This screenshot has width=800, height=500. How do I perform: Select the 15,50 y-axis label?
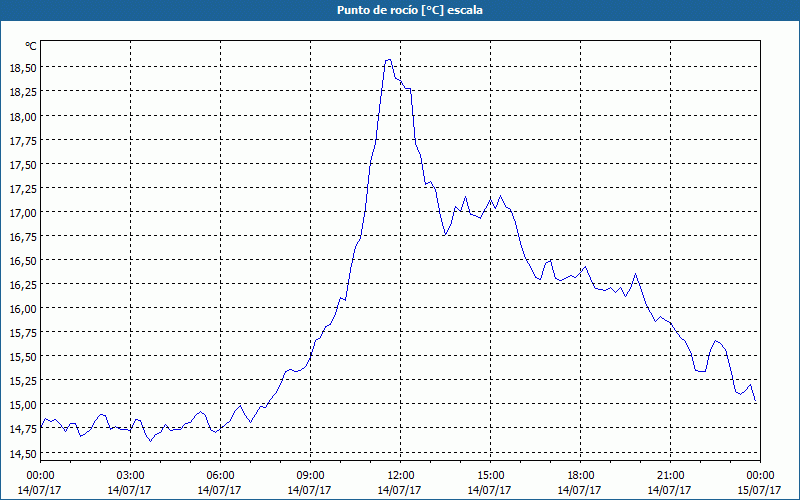pyautogui.click(x=23, y=357)
